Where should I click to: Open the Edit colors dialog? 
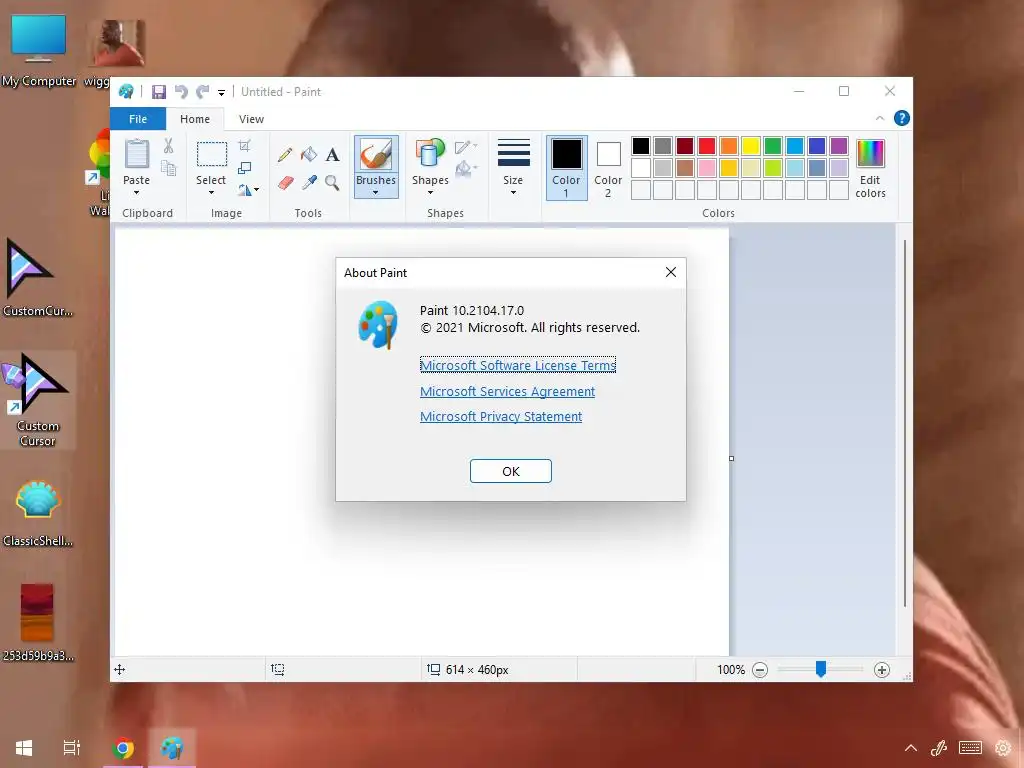[x=870, y=168]
